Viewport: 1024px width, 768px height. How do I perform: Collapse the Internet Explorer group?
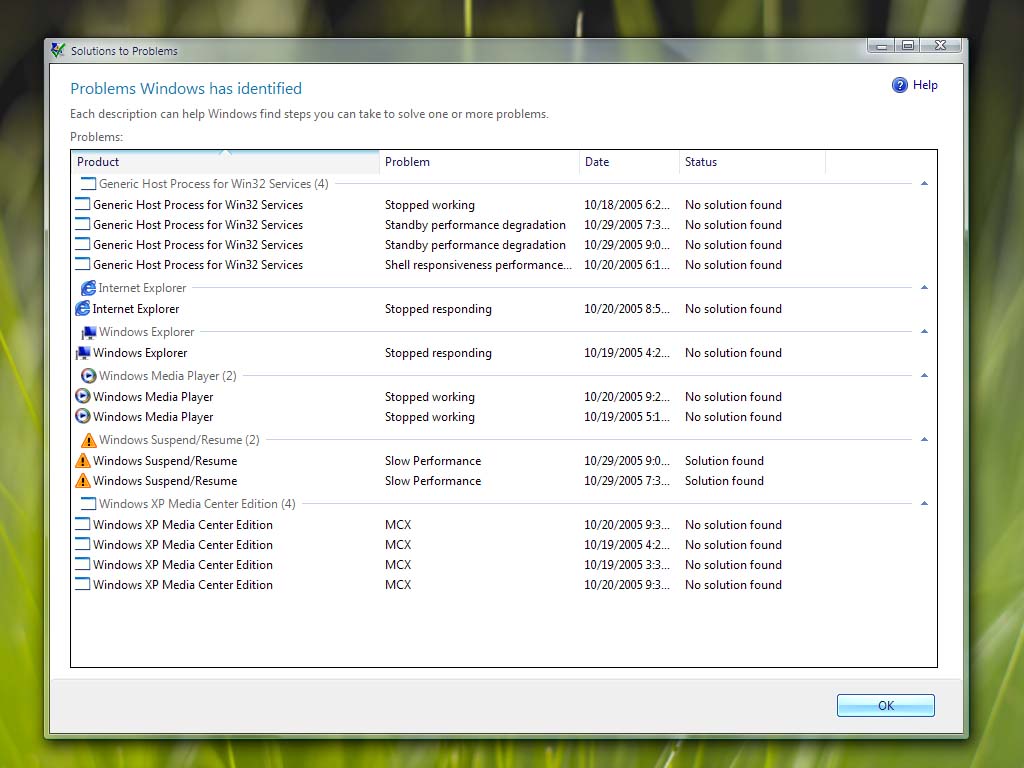pos(924,286)
